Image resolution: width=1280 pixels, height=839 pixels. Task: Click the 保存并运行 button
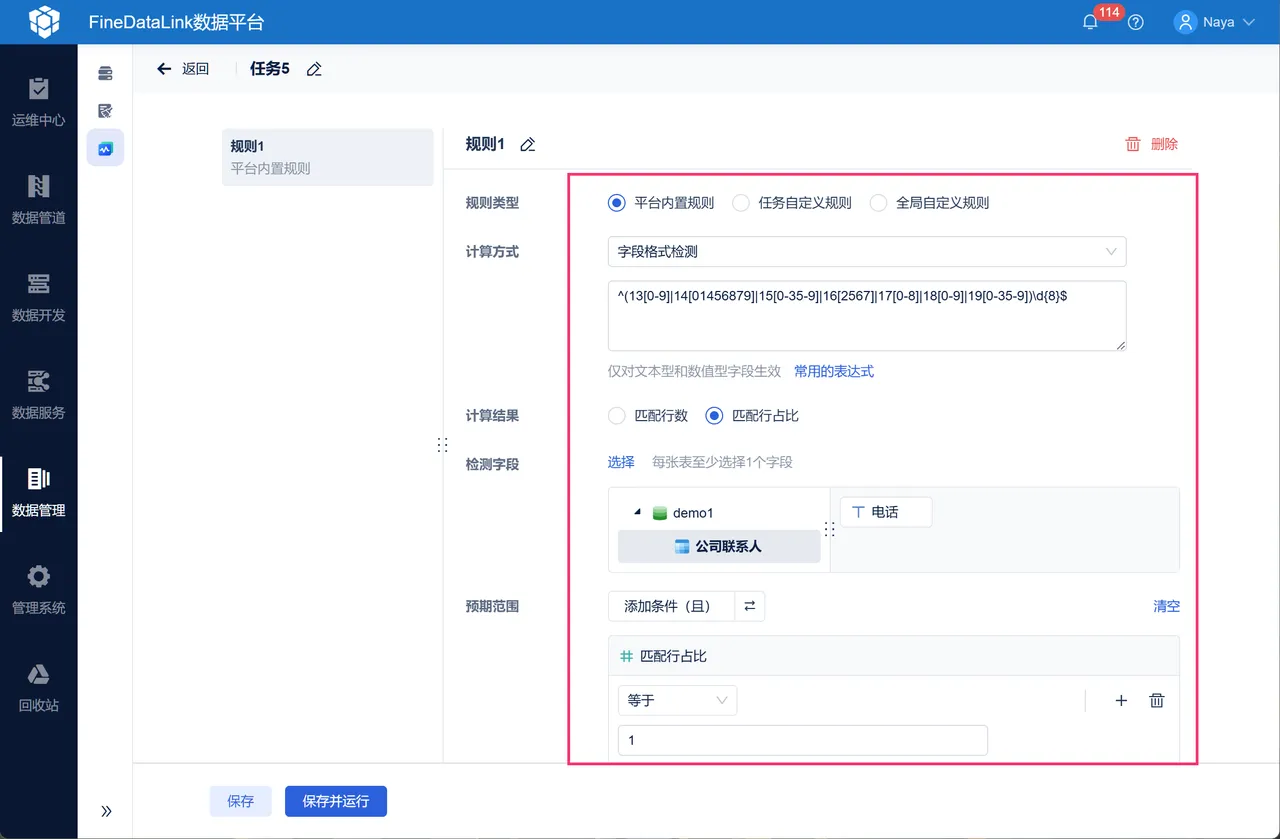coord(336,801)
